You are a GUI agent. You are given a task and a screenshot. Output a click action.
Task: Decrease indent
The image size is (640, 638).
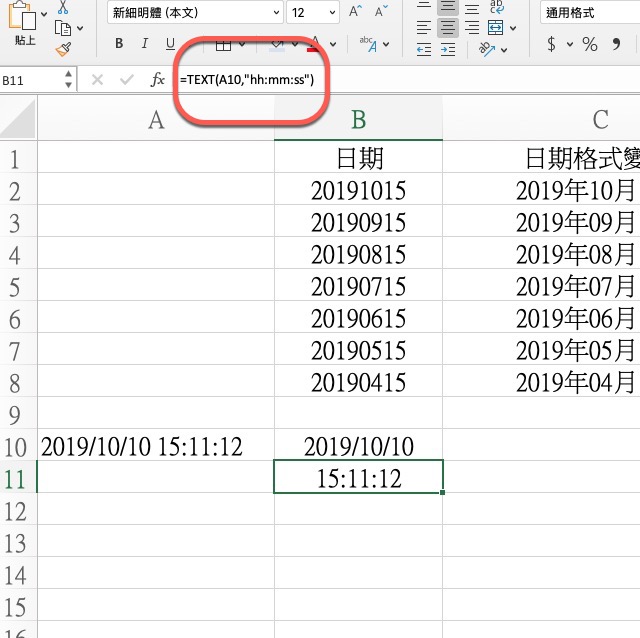pyautogui.click(x=424, y=50)
